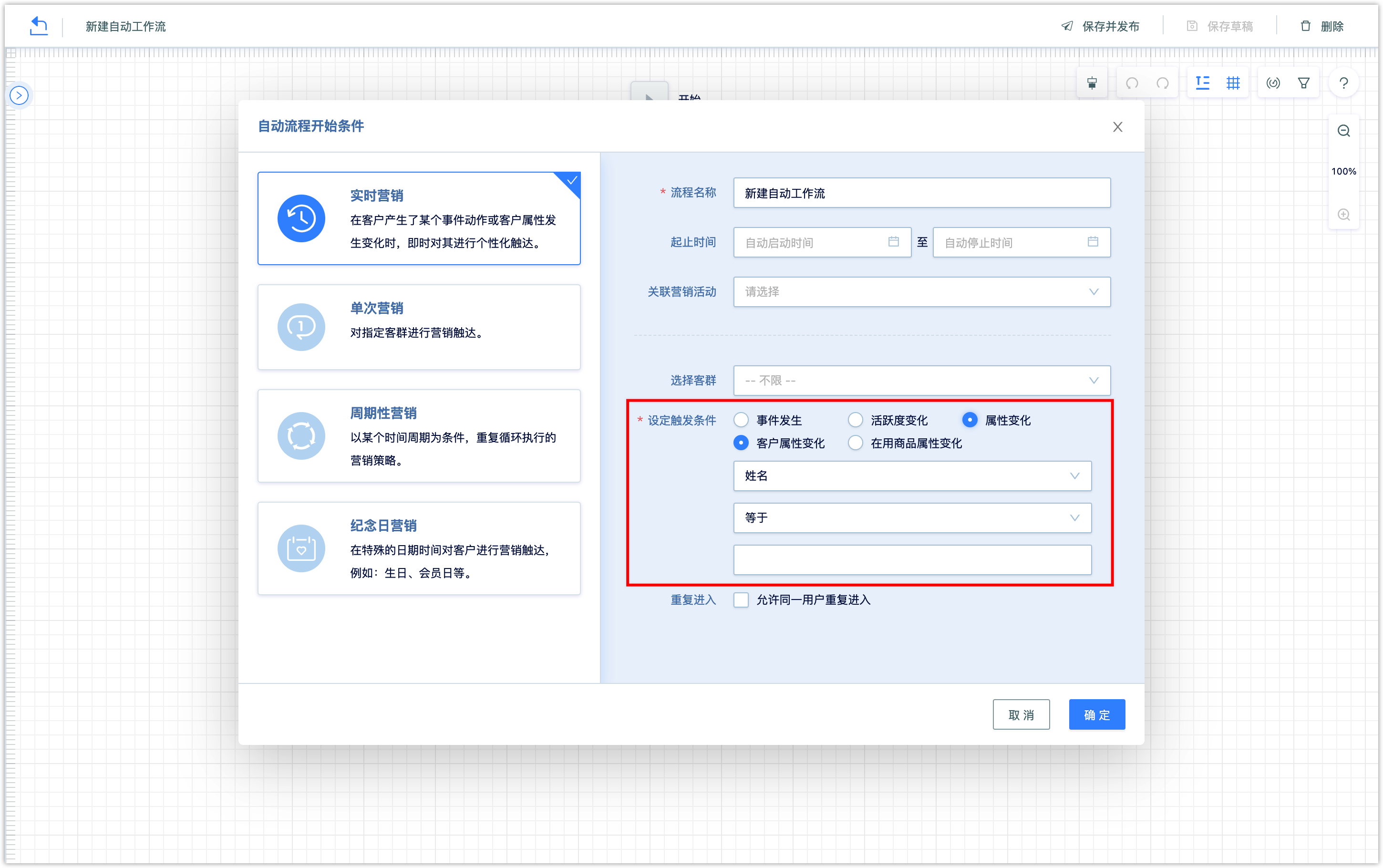This screenshot has width=1383, height=868.
Task: Select the 事件发生 radio button
Action: [741, 420]
